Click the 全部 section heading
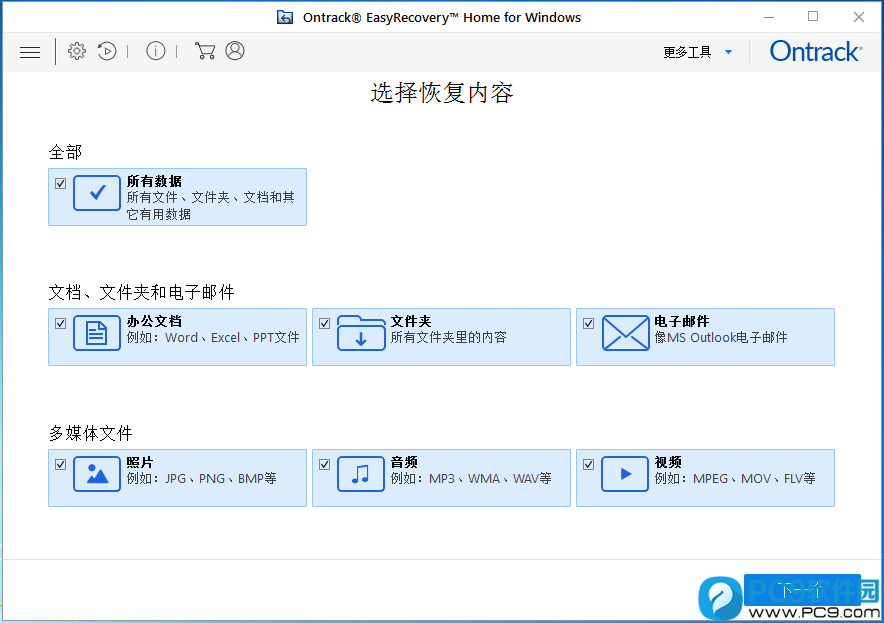The width and height of the screenshot is (884, 623). pyautogui.click(x=65, y=152)
